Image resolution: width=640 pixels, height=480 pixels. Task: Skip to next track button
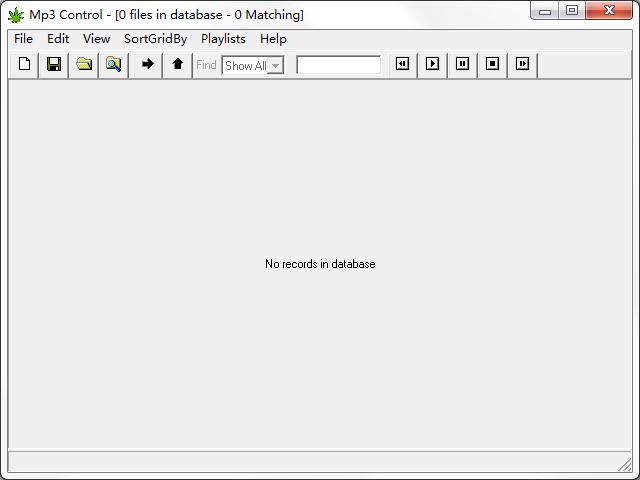(522, 64)
